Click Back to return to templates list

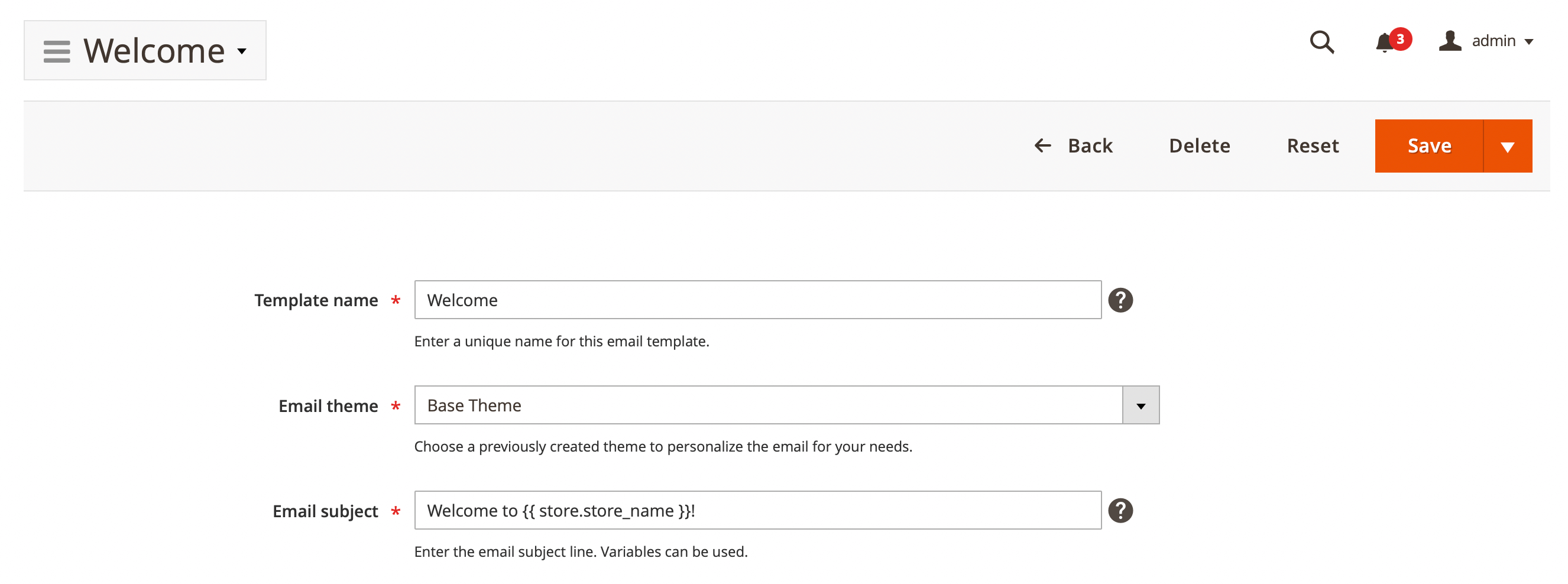tap(1089, 145)
